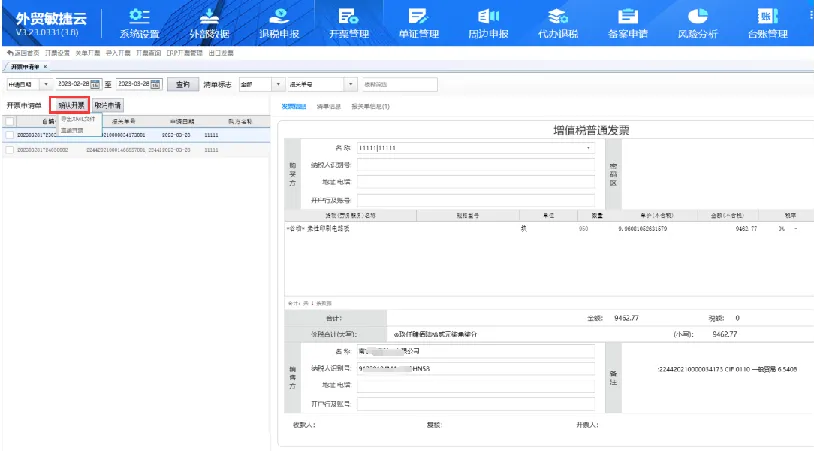The width and height of the screenshot is (815, 451).
Task: Choose 直连开票 from the dropdown menu
Action: click(72, 130)
